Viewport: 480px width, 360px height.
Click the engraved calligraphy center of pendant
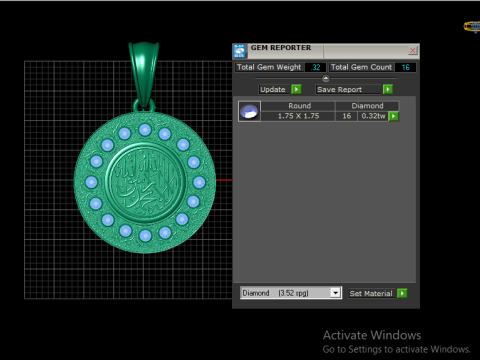click(145, 183)
